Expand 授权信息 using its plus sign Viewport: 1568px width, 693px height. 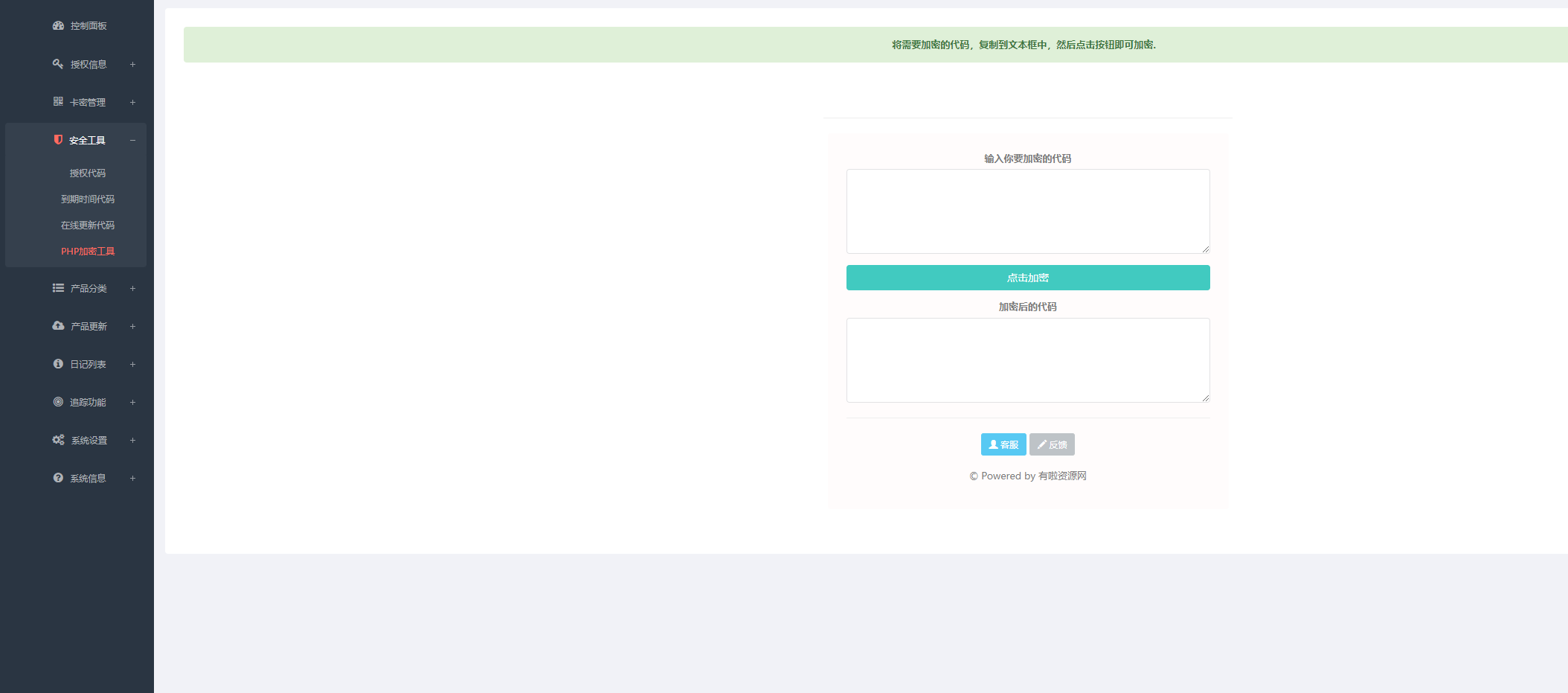[x=132, y=64]
